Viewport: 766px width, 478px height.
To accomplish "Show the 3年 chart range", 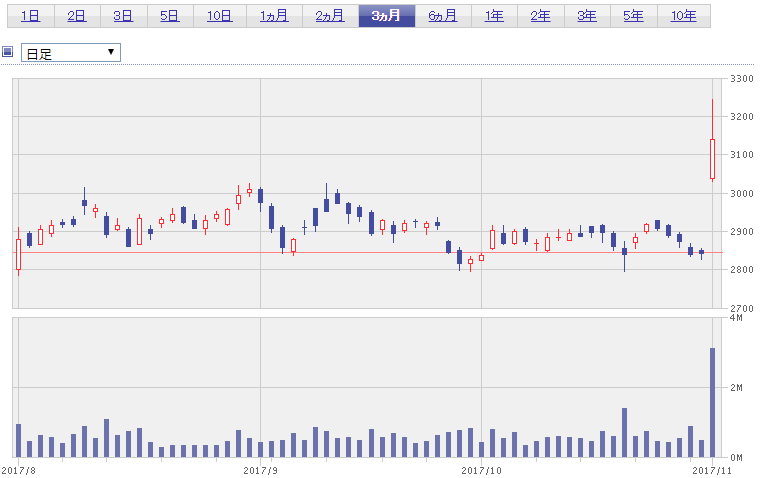I will [x=587, y=16].
